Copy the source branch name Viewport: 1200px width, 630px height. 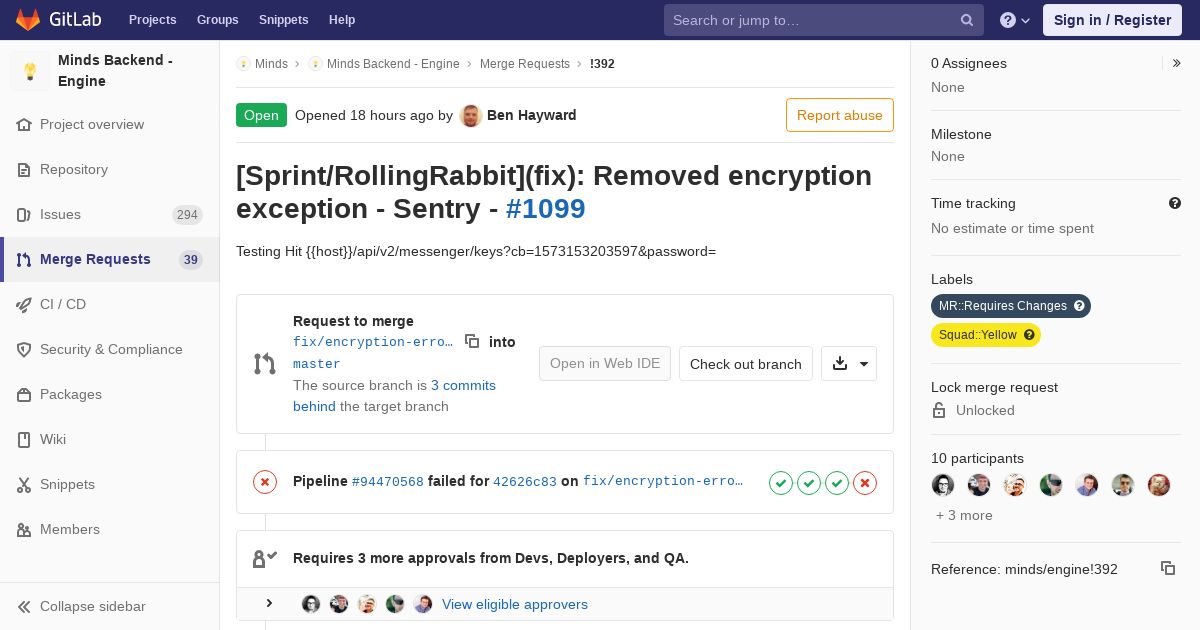[x=472, y=341]
